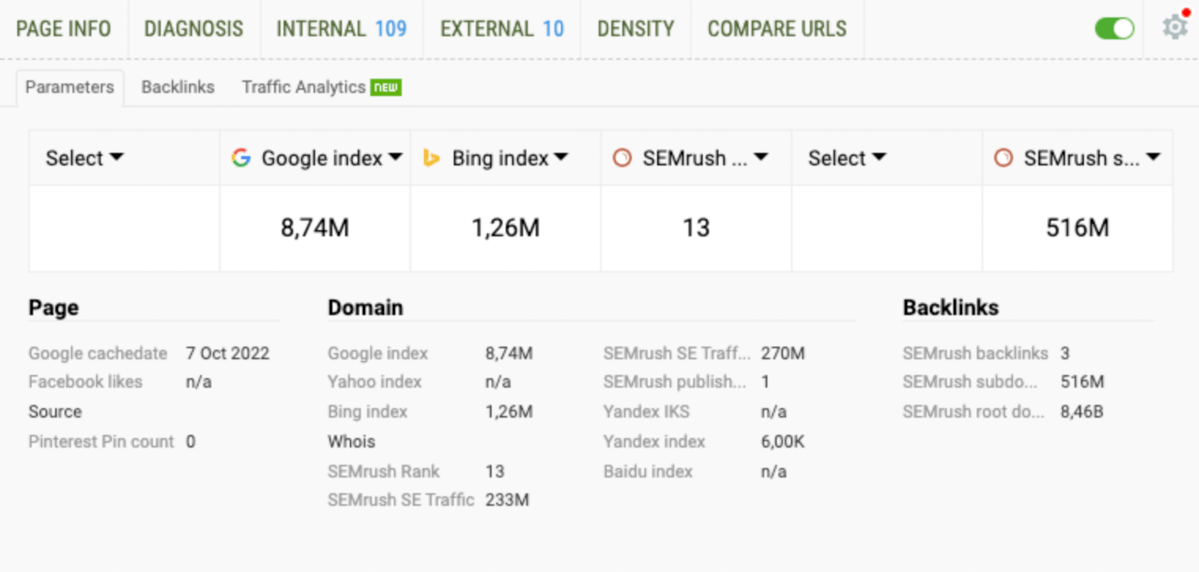Switch to the DENSITY tab

[x=635, y=29]
